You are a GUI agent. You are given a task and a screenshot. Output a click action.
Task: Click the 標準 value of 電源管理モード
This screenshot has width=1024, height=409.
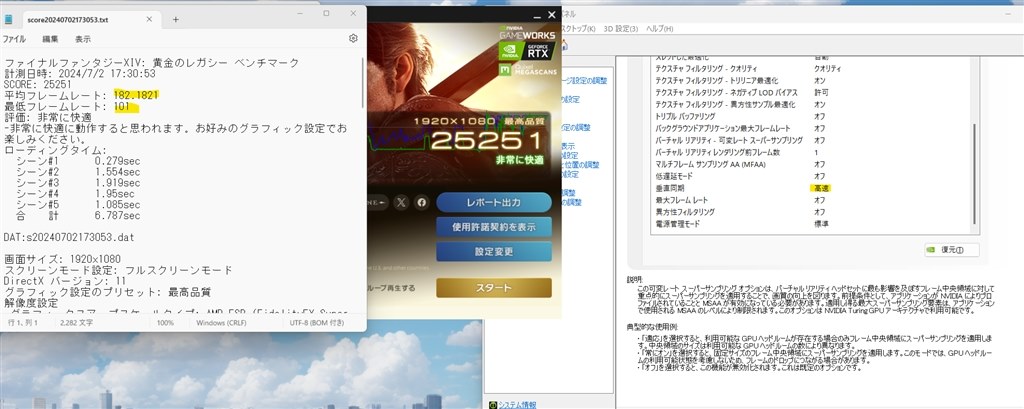point(821,223)
